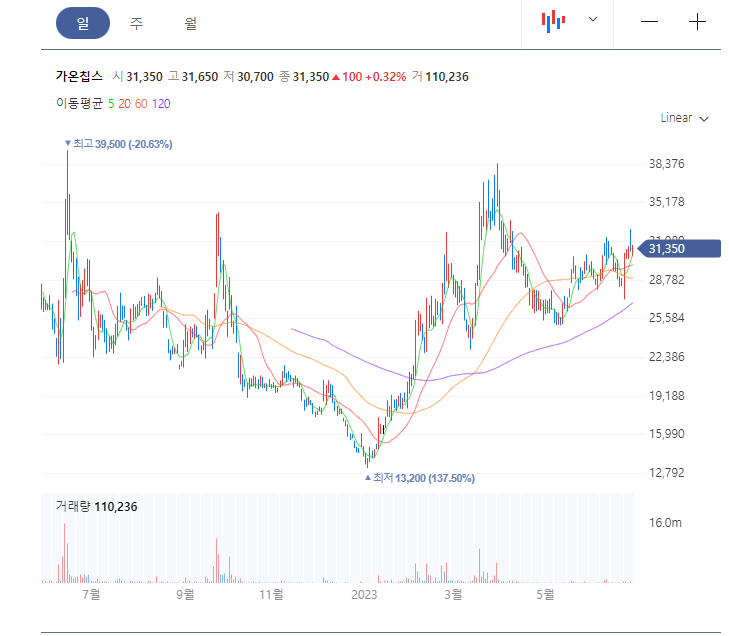Toggle the 20-day moving average

[124, 104]
